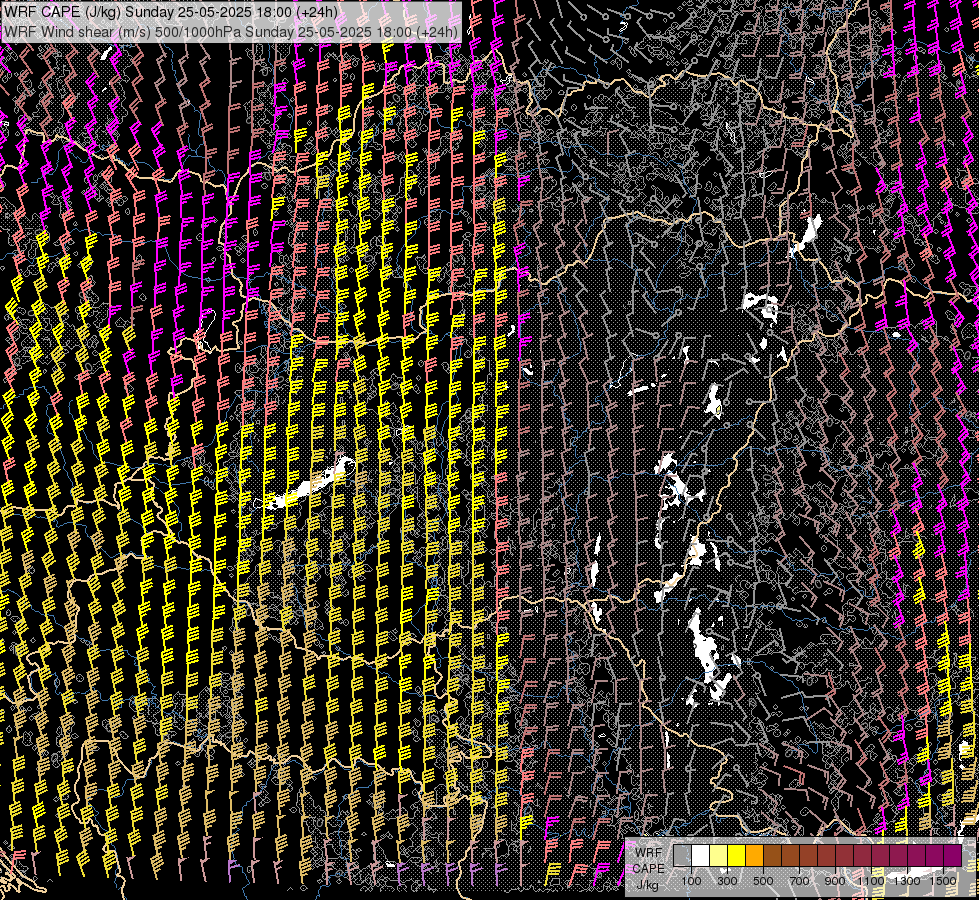979x900 pixels.
Task: Select the legend value 1300
Action: pos(907,881)
